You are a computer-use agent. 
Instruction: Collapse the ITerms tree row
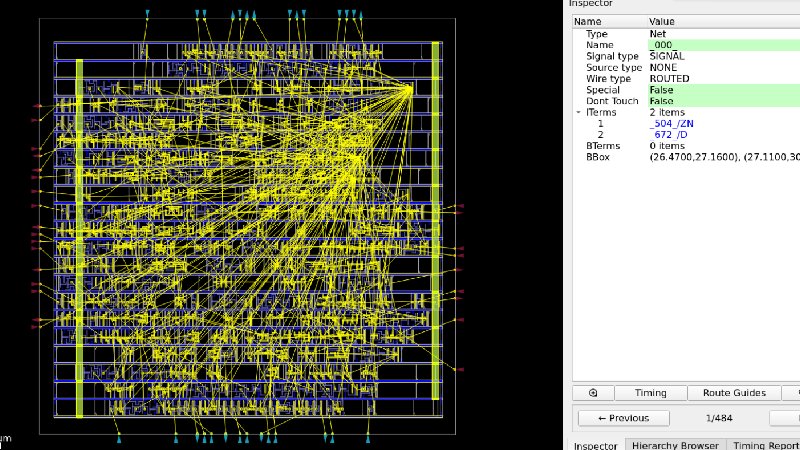coord(579,112)
